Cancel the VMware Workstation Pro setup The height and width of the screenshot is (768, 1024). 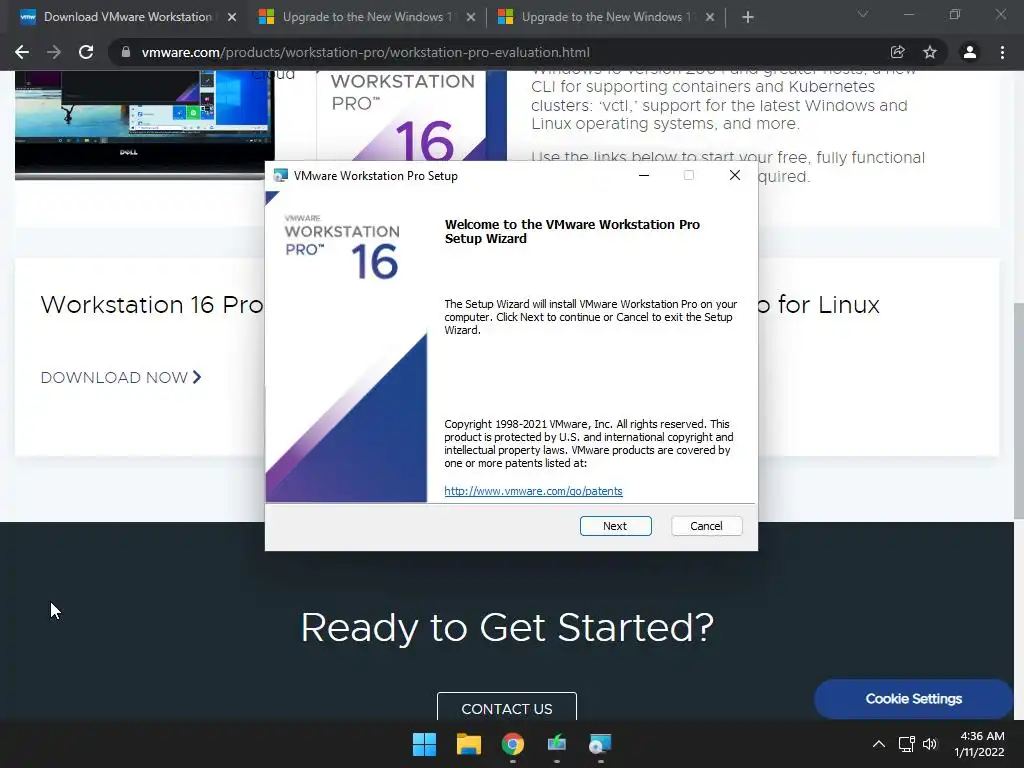click(x=706, y=526)
